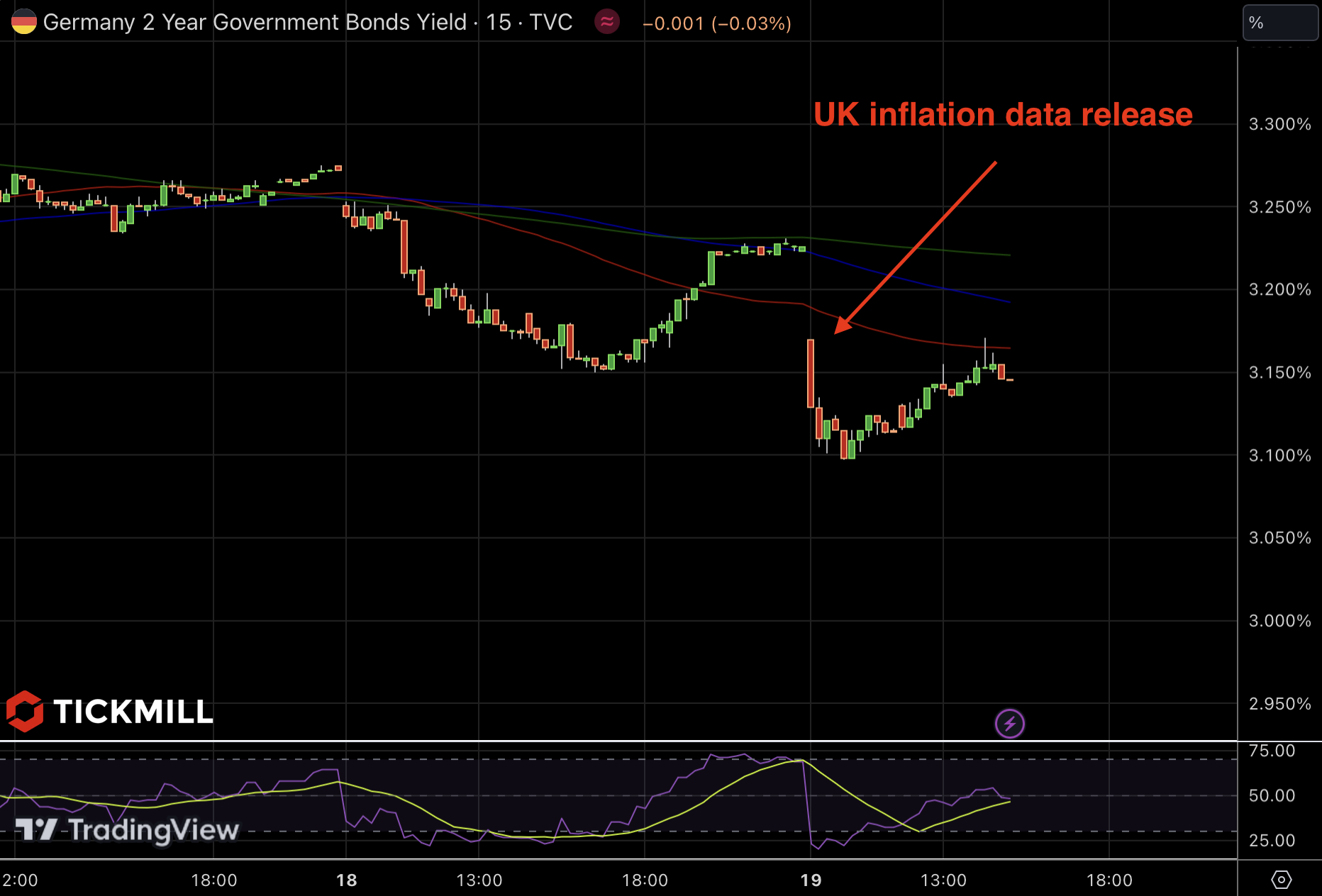
Task: Click the pink approximate-equals data indicator icon
Action: coord(607,22)
